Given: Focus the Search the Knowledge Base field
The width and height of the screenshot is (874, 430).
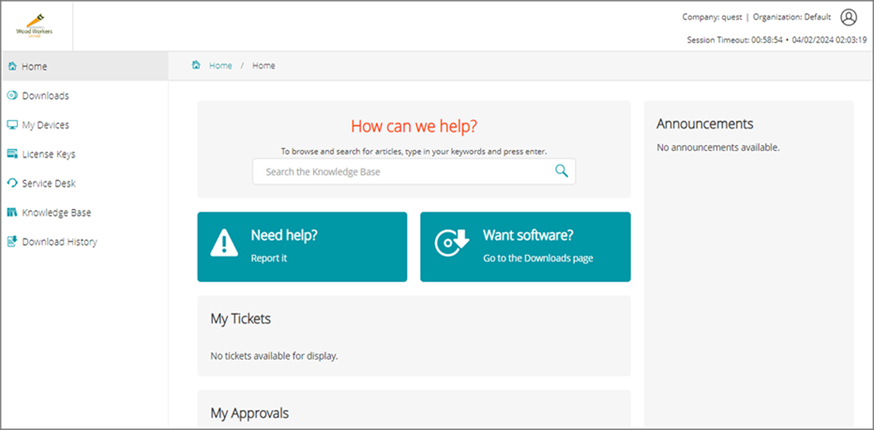Looking at the screenshot, I should point(400,172).
